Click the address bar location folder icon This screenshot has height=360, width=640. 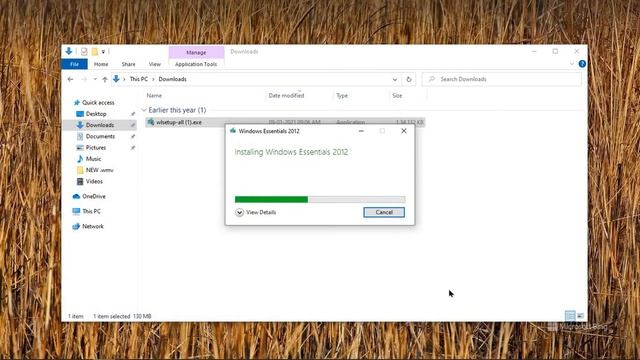[x=116, y=79]
